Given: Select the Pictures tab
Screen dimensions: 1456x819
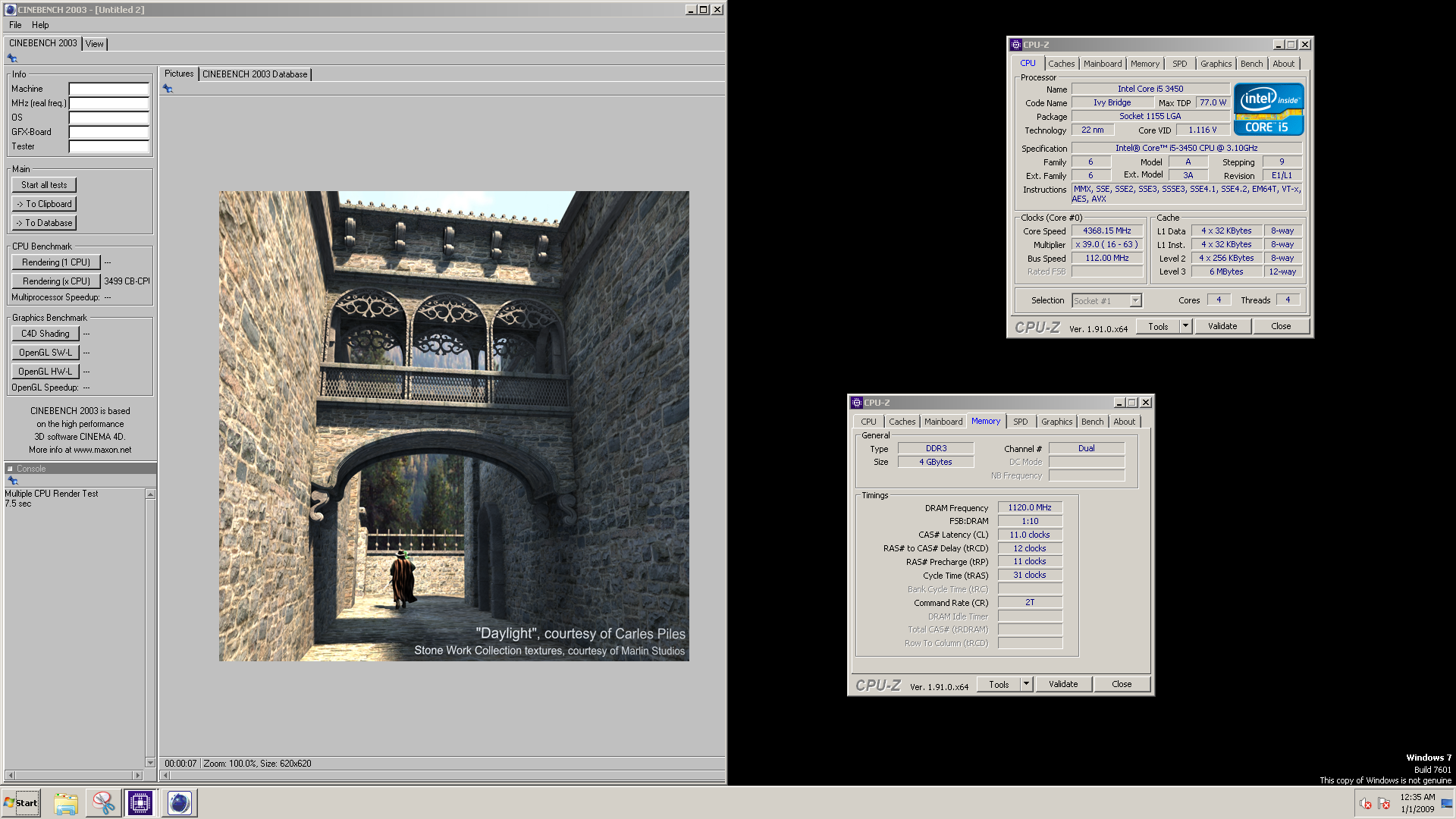Looking at the screenshot, I should pyautogui.click(x=179, y=74).
